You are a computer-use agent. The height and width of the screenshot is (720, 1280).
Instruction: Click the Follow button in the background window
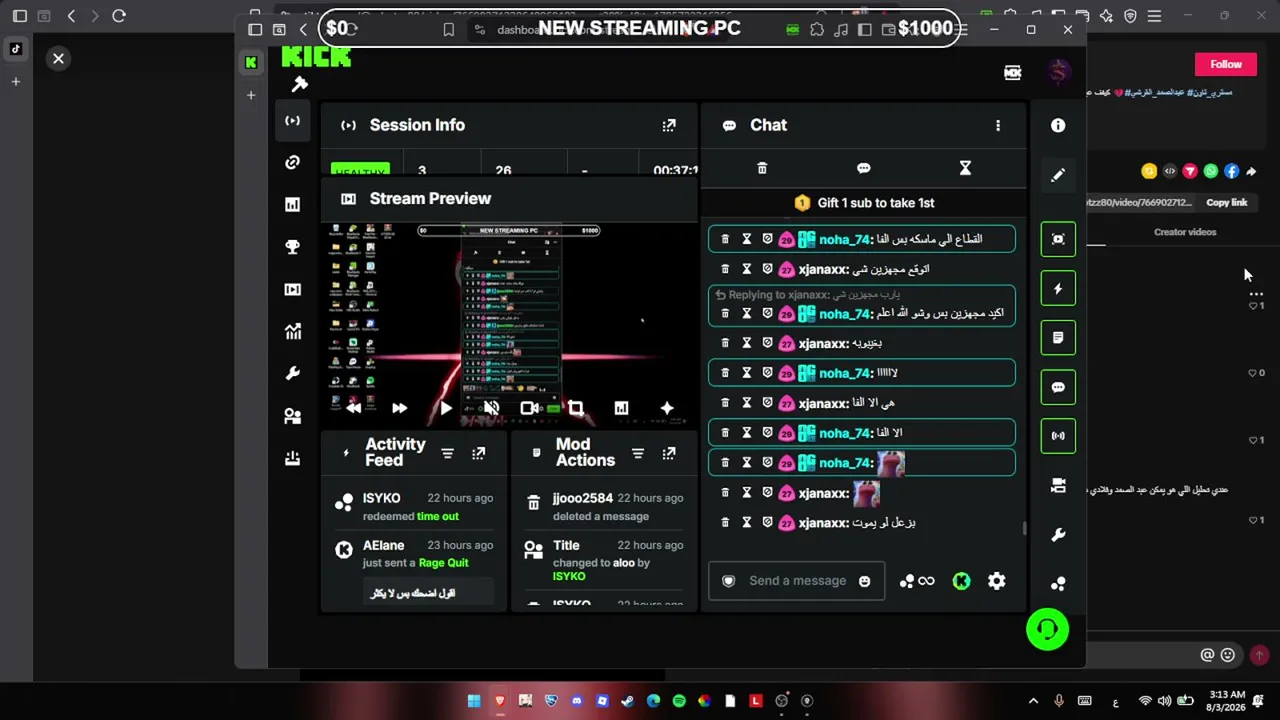(1226, 64)
